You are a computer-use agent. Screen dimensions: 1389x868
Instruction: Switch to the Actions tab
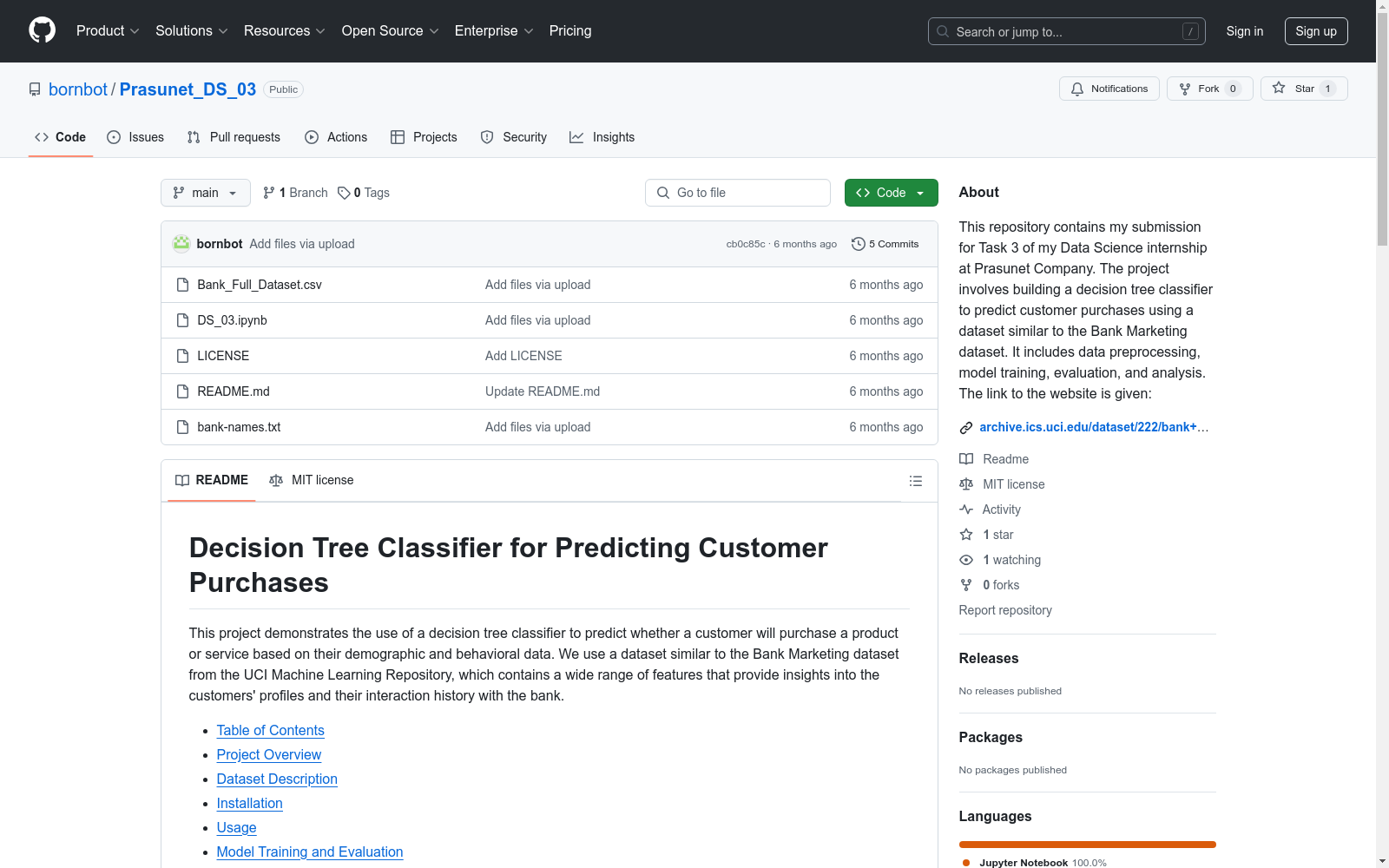click(336, 137)
